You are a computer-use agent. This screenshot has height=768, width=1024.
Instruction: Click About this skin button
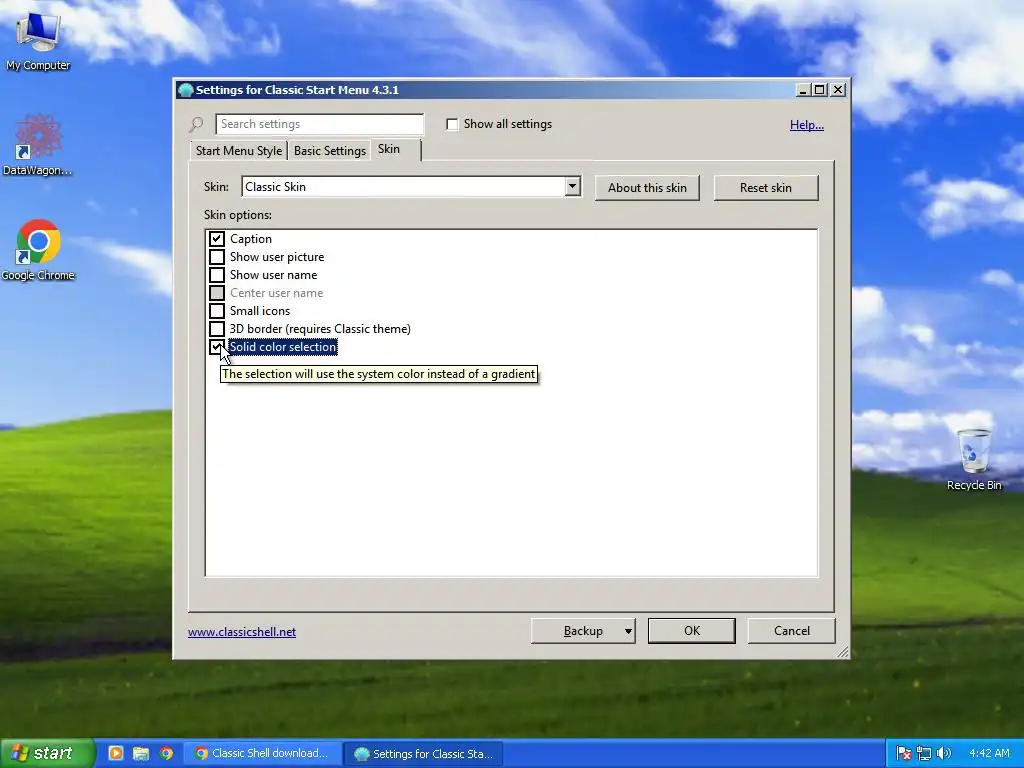pyautogui.click(x=647, y=188)
